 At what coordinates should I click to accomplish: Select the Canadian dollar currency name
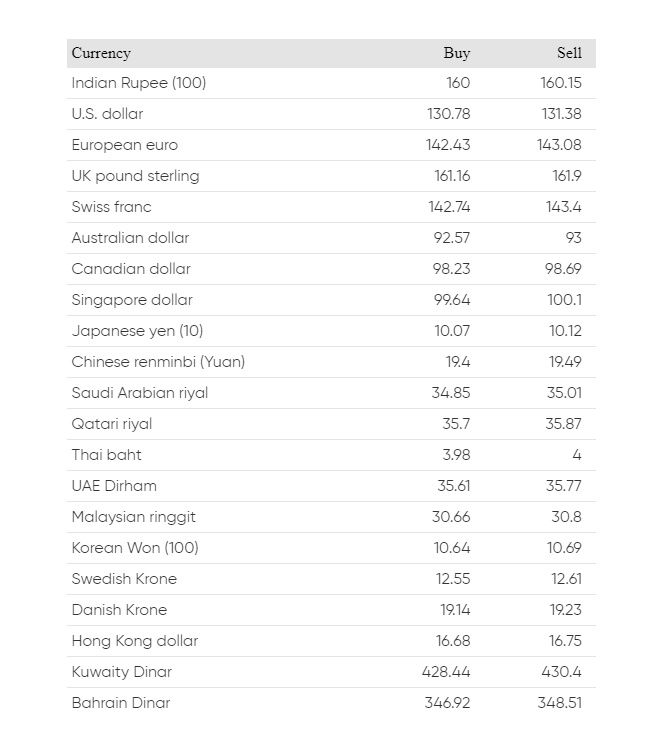(x=131, y=269)
